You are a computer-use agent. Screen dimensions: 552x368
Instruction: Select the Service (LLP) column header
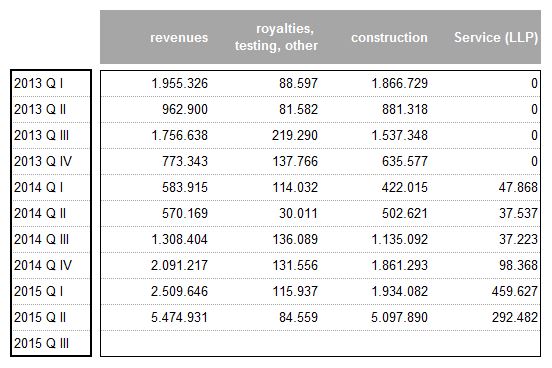(x=496, y=37)
